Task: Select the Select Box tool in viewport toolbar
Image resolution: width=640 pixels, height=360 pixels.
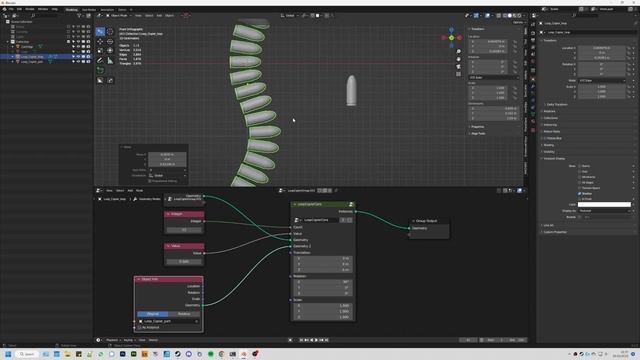Action: pos(100,32)
